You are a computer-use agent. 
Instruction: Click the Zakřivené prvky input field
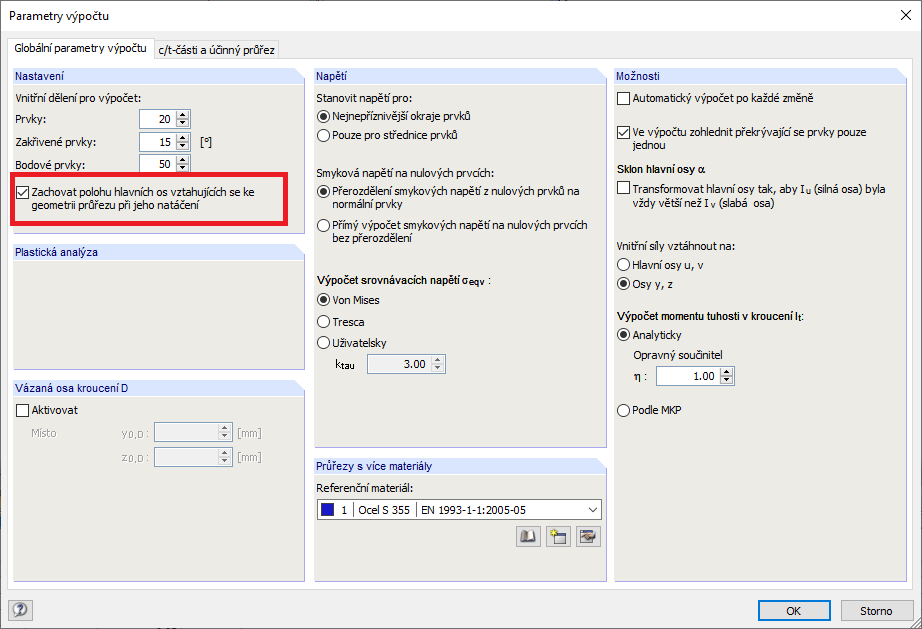pos(158,142)
